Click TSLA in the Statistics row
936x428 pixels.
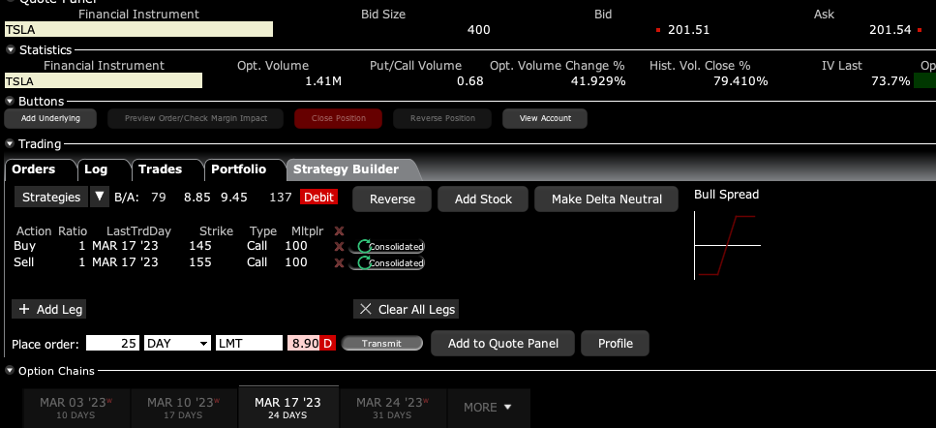[x=103, y=81]
